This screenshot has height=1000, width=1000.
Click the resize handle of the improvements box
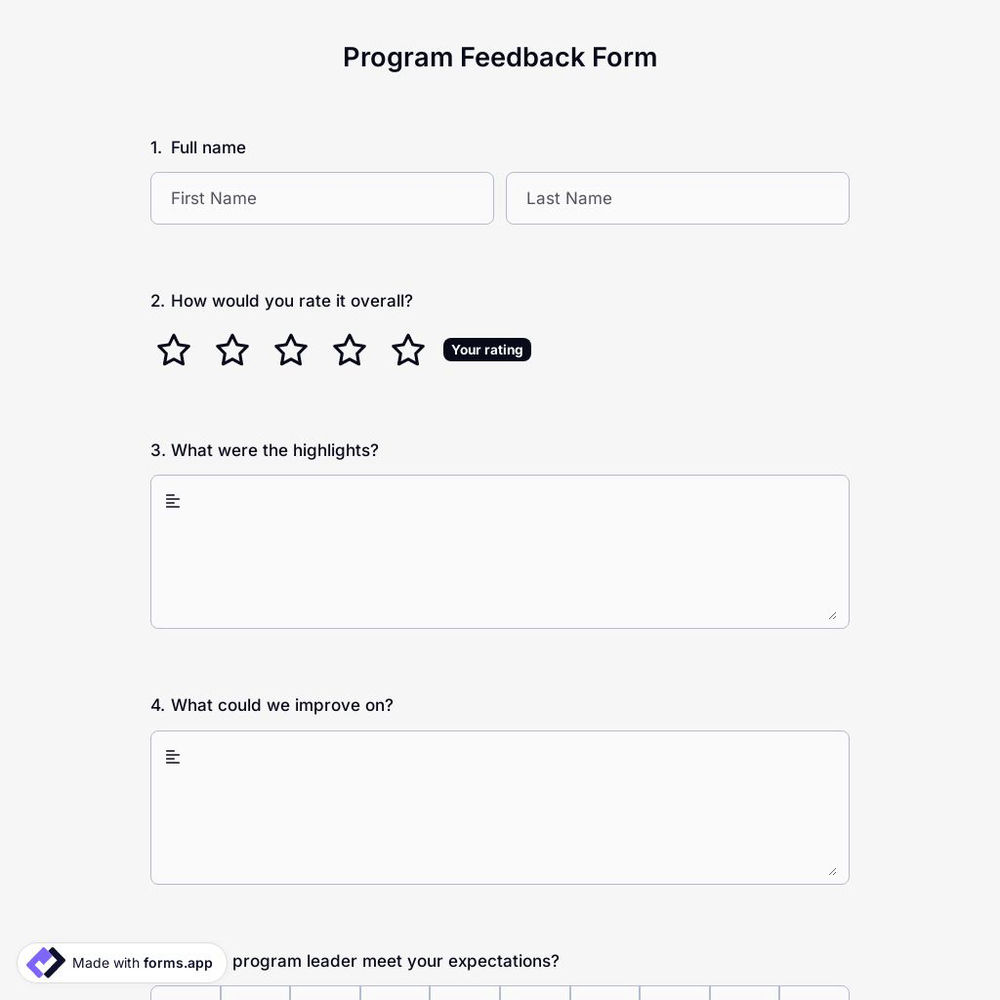[x=833, y=871]
